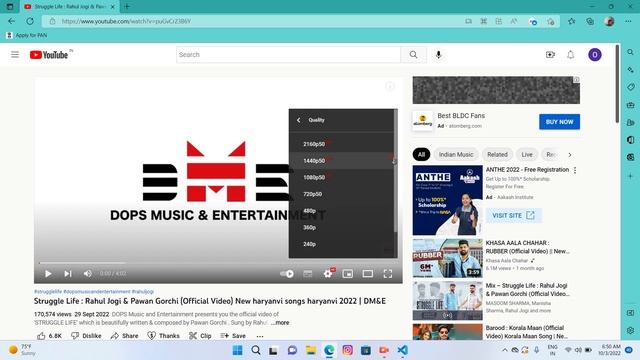The height and width of the screenshot is (360, 640).
Task: Open more actions ellipsis under video
Action: (260, 336)
